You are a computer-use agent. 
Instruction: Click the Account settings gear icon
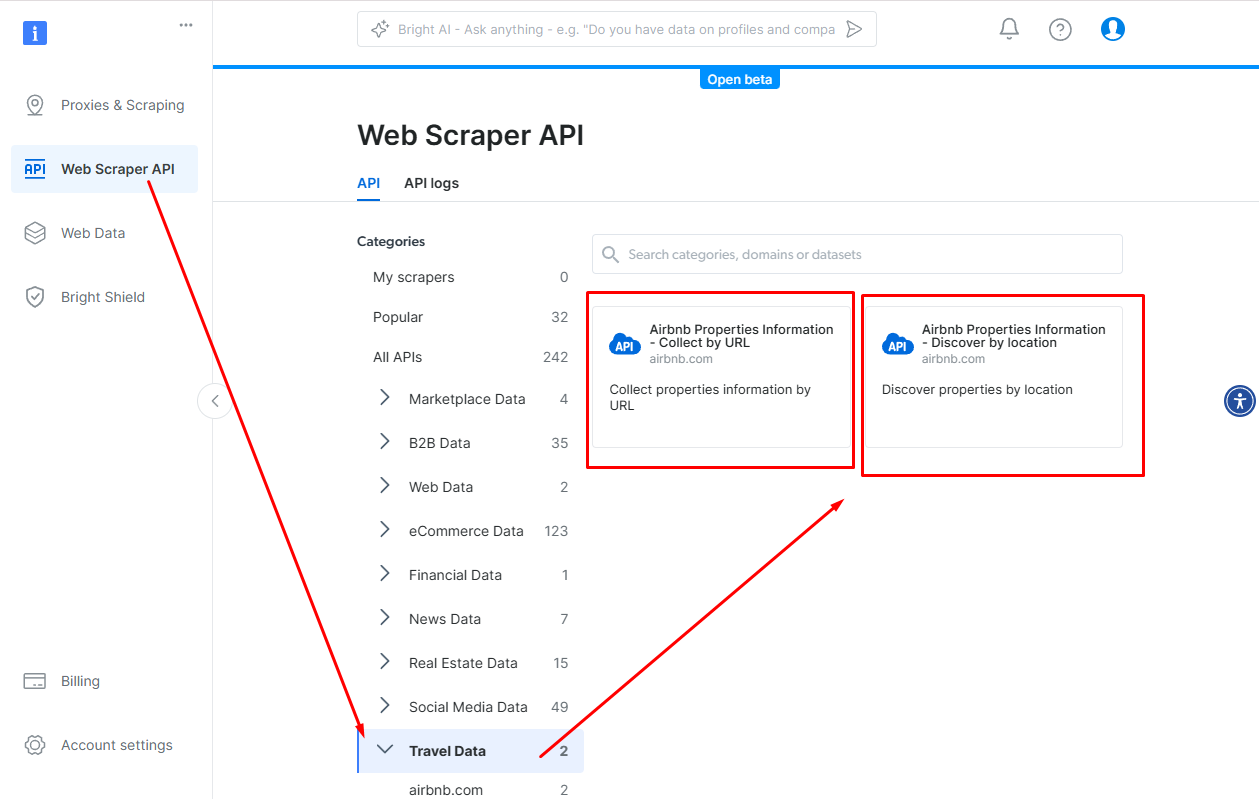point(35,745)
